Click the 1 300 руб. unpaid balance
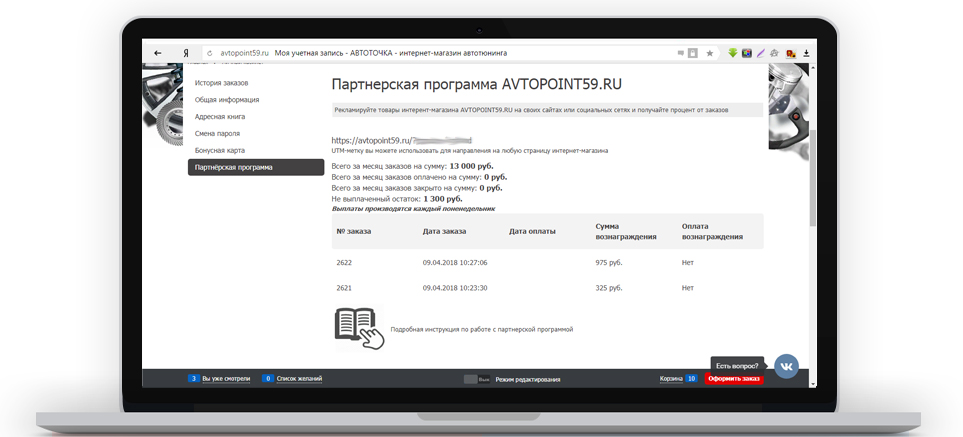The height and width of the screenshot is (437, 963). coord(443,199)
